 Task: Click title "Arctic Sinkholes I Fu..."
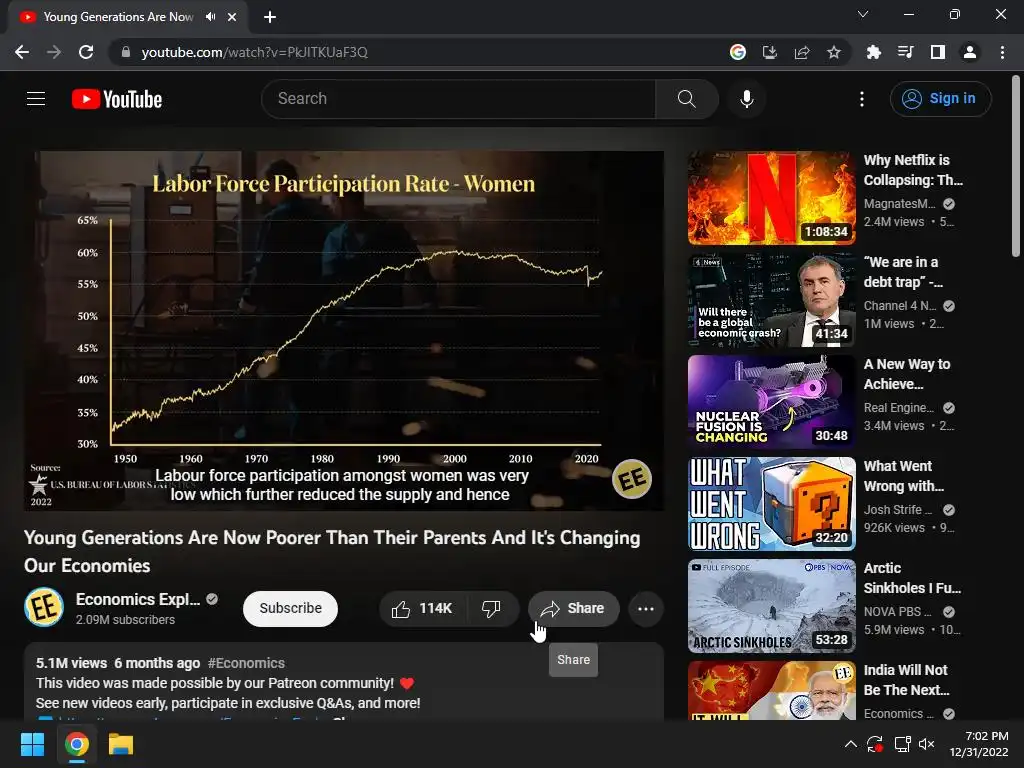click(912, 578)
